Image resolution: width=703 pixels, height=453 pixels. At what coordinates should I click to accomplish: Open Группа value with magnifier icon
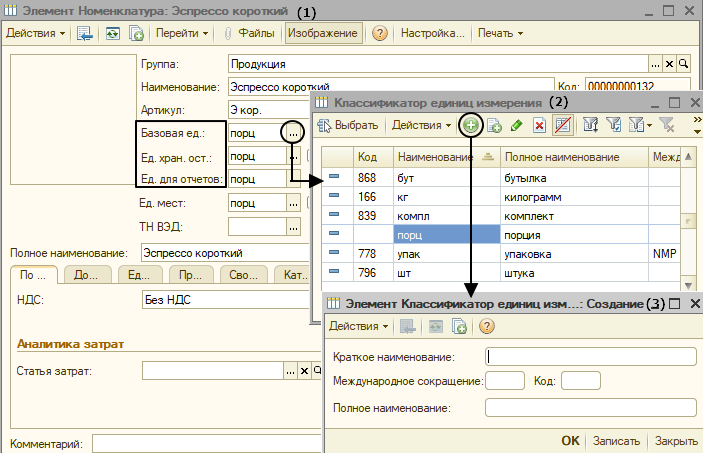[683, 64]
